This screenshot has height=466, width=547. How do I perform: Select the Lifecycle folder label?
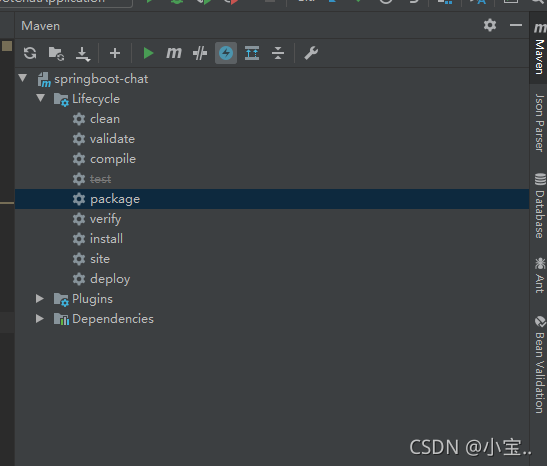(x=96, y=99)
